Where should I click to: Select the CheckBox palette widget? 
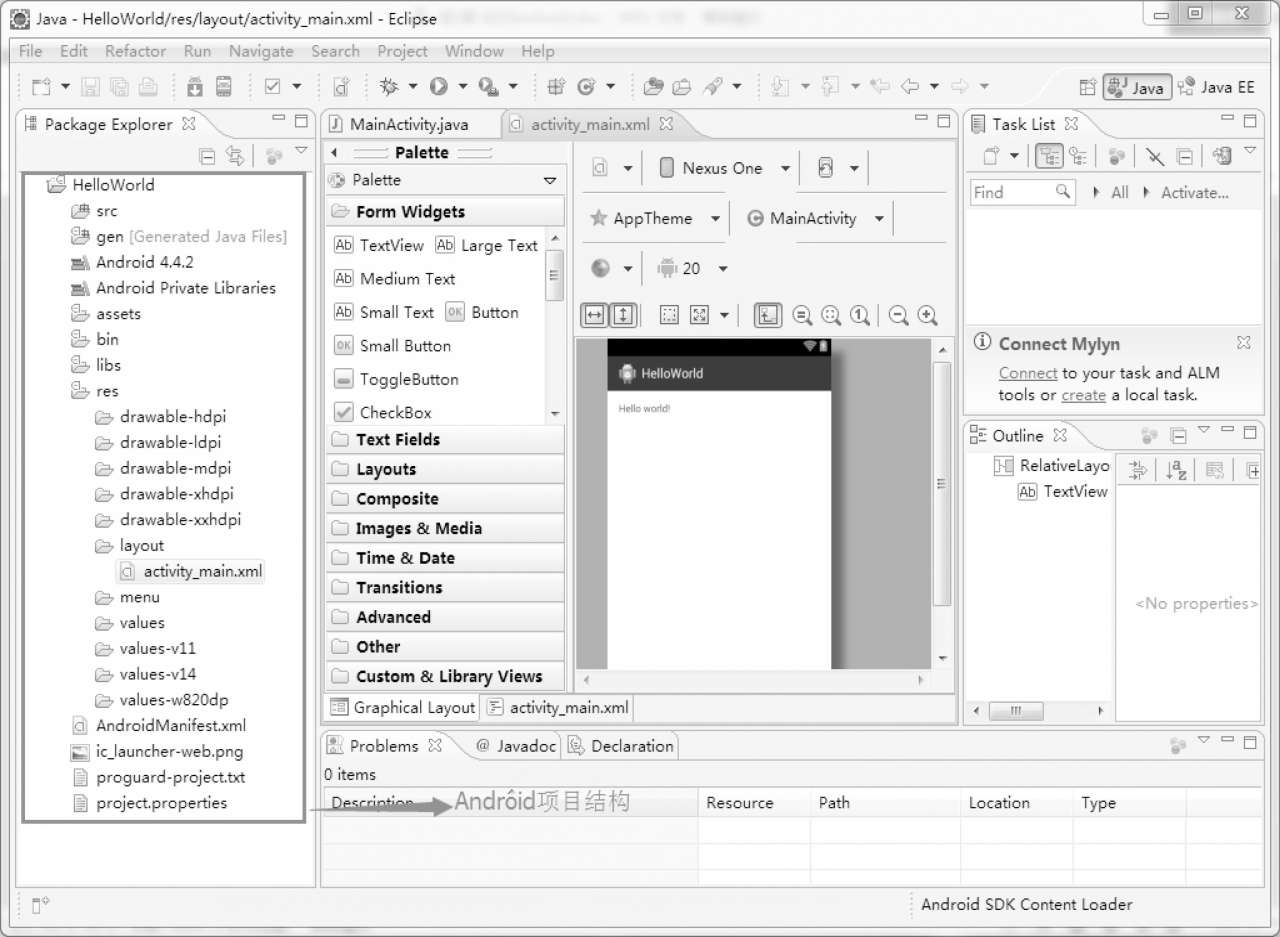point(383,413)
